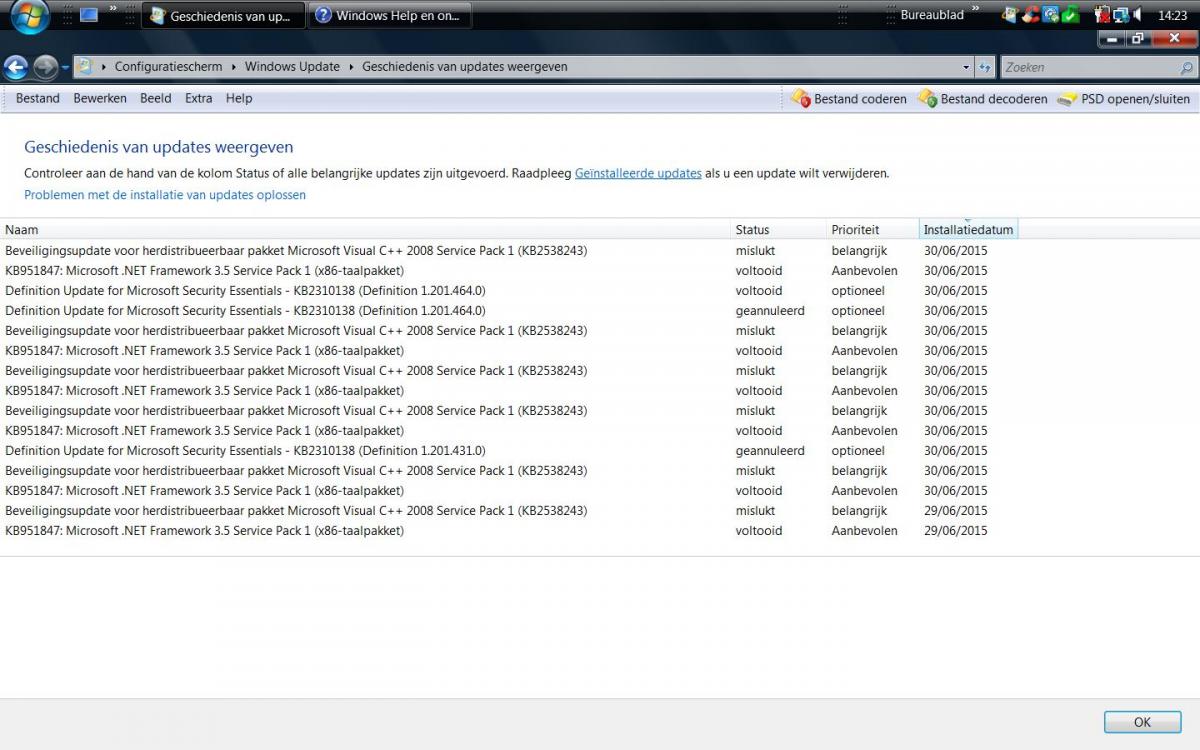Image resolution: width=1200 pixels, height=750 pixels.
Task: Sort by the Installatiedatum column header
Action: pos(968,230)
